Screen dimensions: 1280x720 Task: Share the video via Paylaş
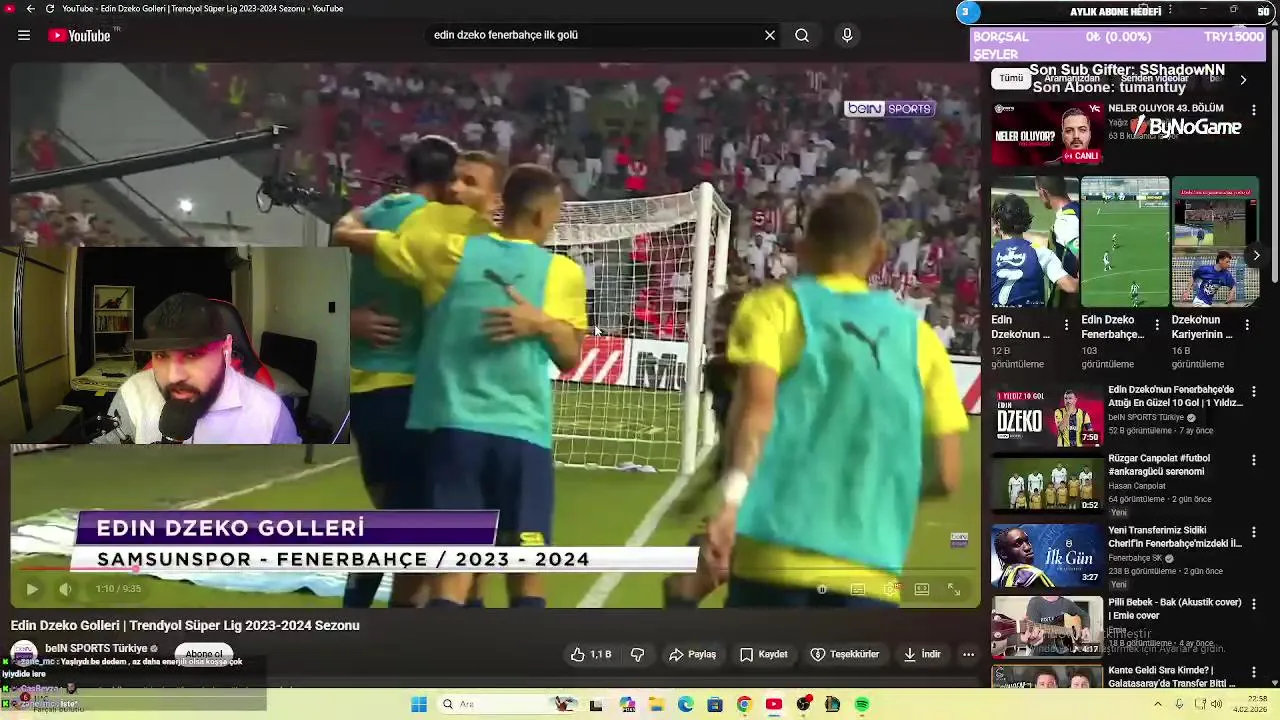click(693, 654)
